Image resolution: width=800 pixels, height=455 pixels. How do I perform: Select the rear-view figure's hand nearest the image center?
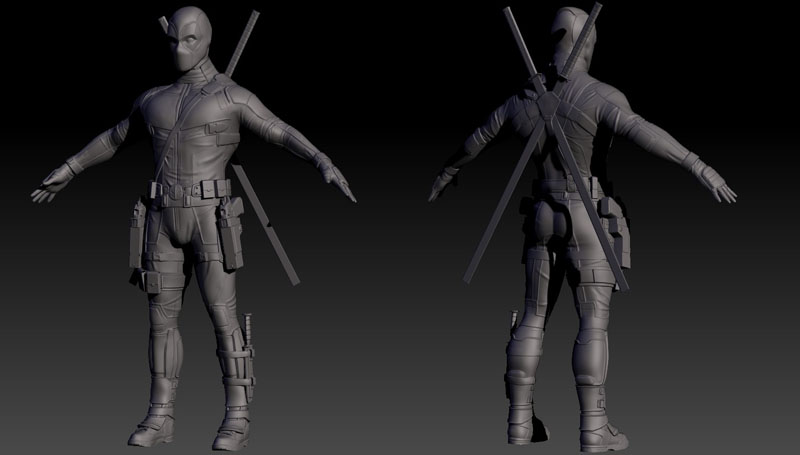439,185
